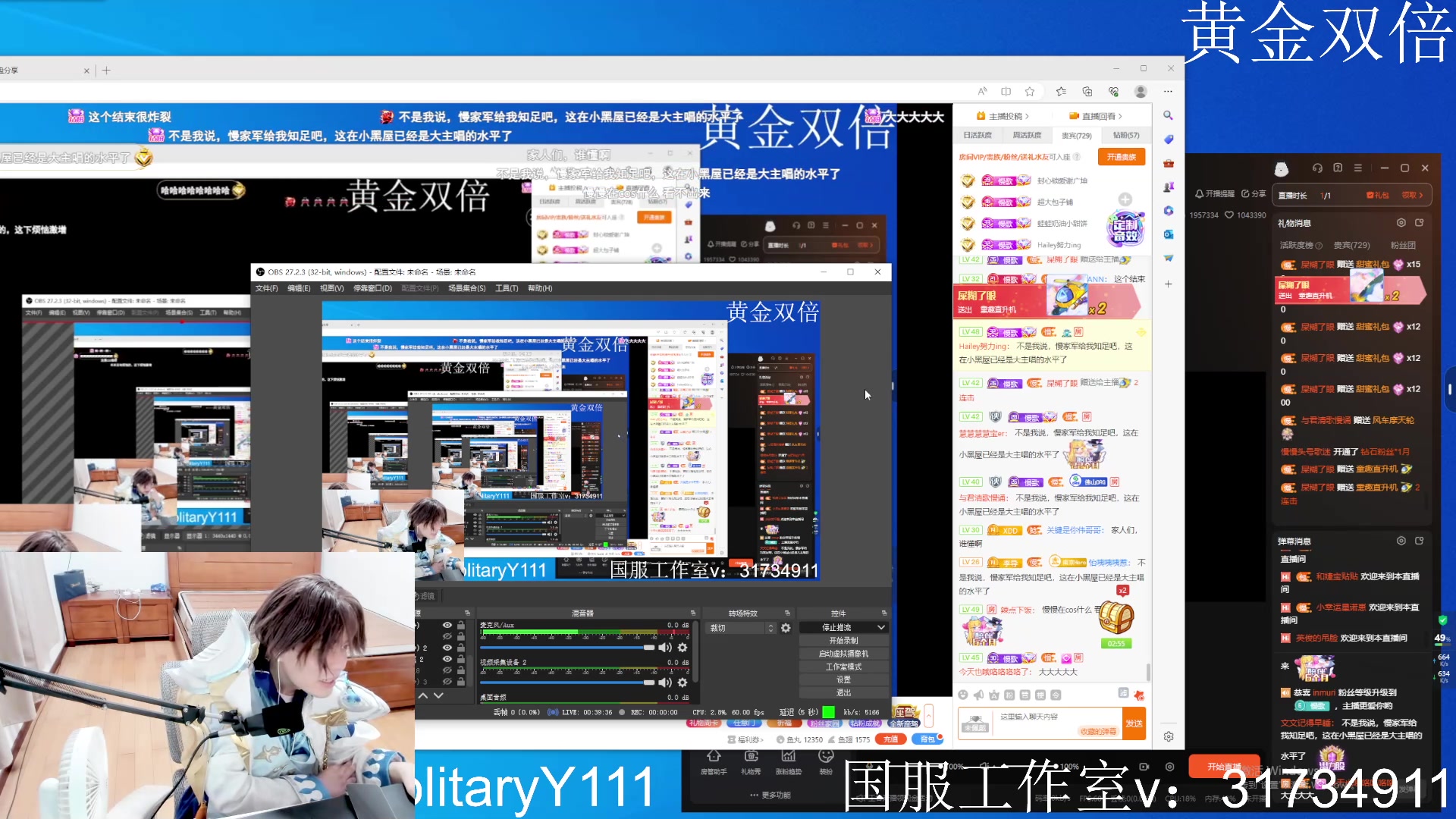
Task: Open the 裁切 transition combo box
Action: tap(742, 628)
